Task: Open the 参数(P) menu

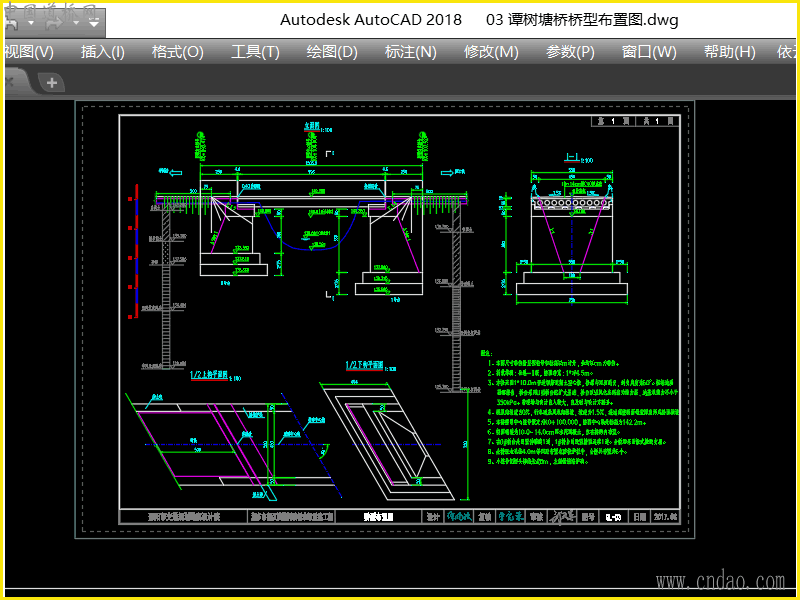Action: pyautogui.click(x=570, y=52)
